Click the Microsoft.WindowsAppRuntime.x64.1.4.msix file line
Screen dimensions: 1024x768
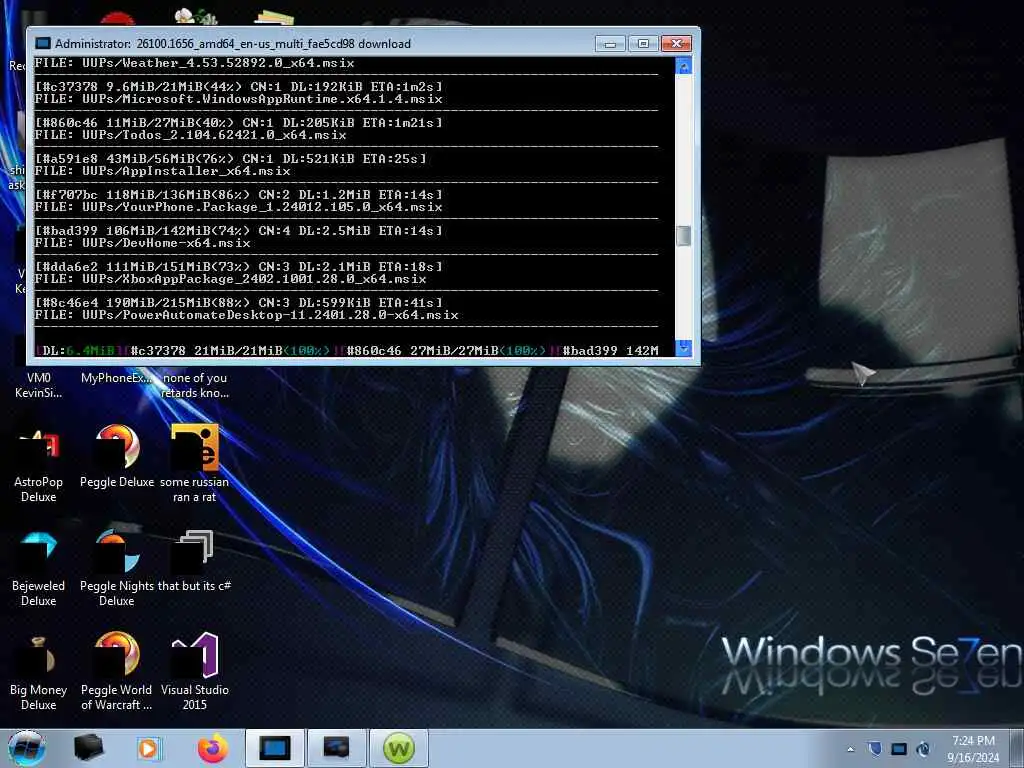pyautogui.click(x=238, y=99)
